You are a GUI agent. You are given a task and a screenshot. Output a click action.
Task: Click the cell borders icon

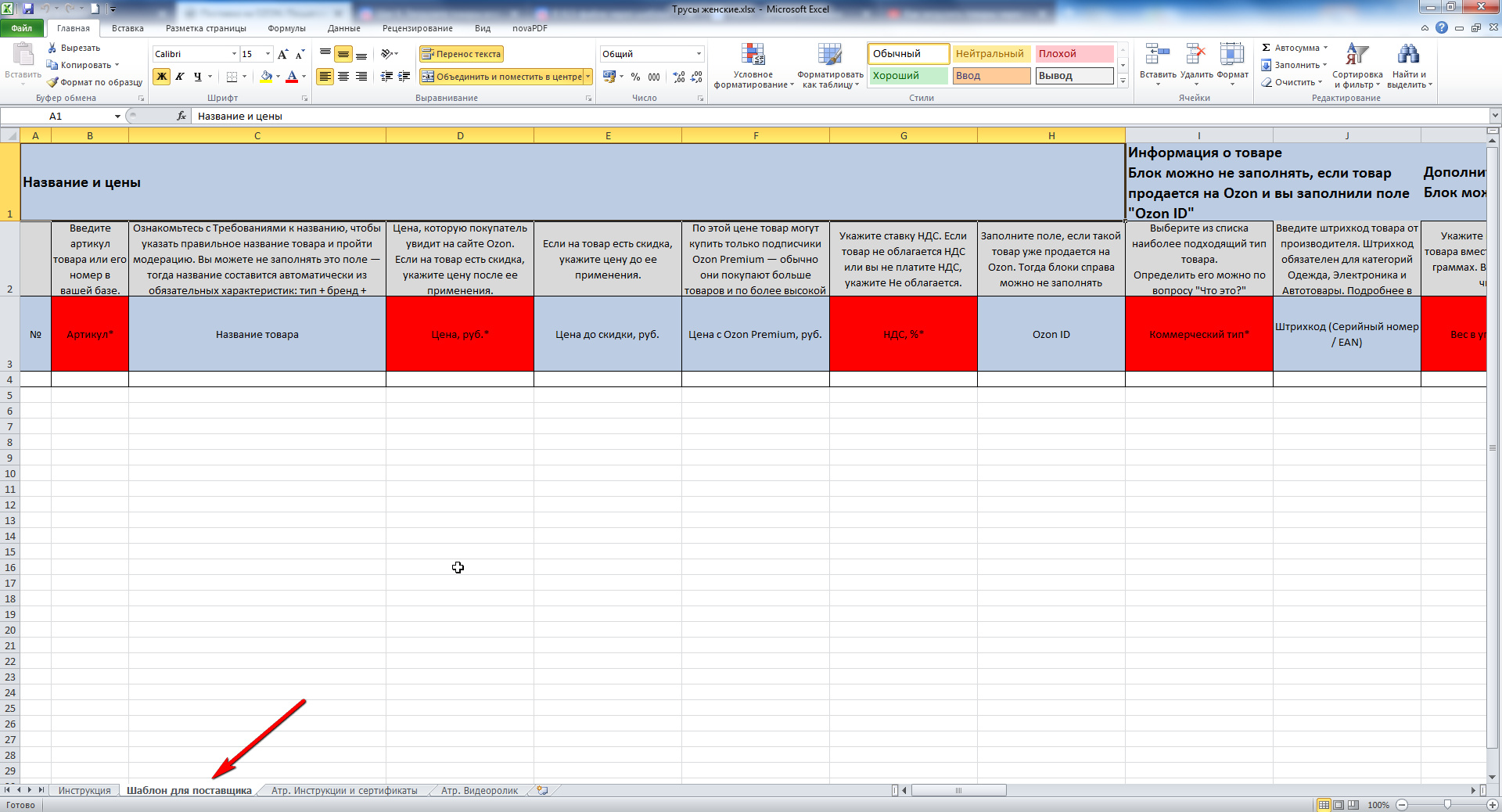pyautogui.click(x=232, y=76)
